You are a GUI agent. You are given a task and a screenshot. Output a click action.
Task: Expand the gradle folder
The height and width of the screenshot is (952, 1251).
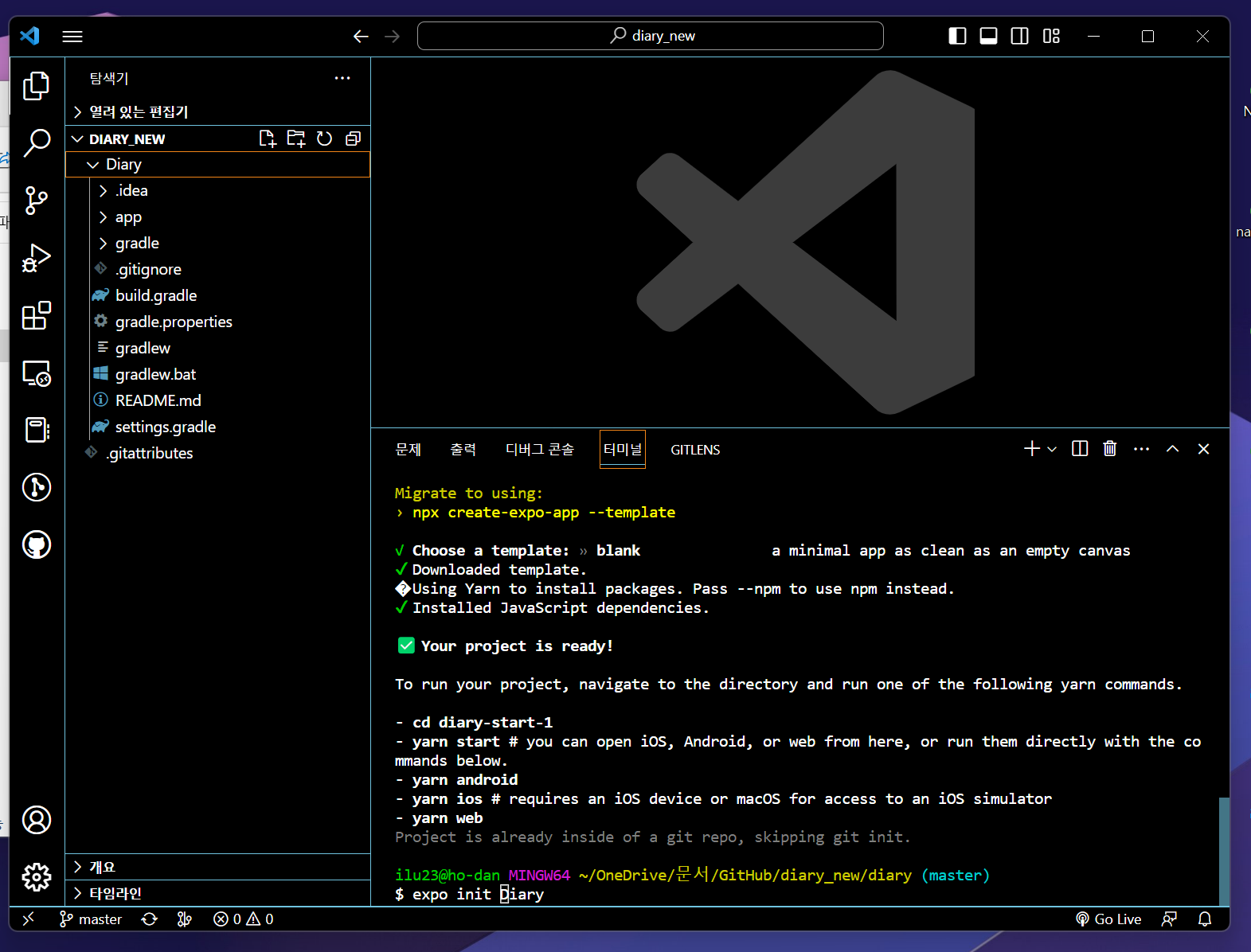(217, 244)
